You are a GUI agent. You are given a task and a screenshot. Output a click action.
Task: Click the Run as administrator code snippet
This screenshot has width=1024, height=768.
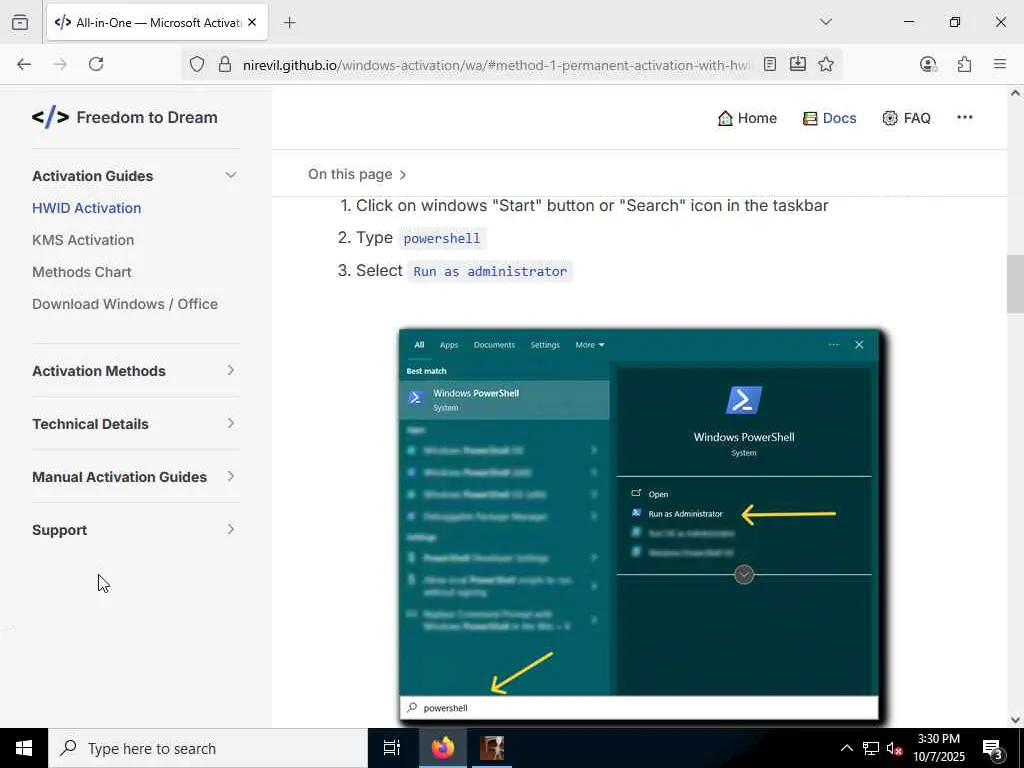coord(490,271)
